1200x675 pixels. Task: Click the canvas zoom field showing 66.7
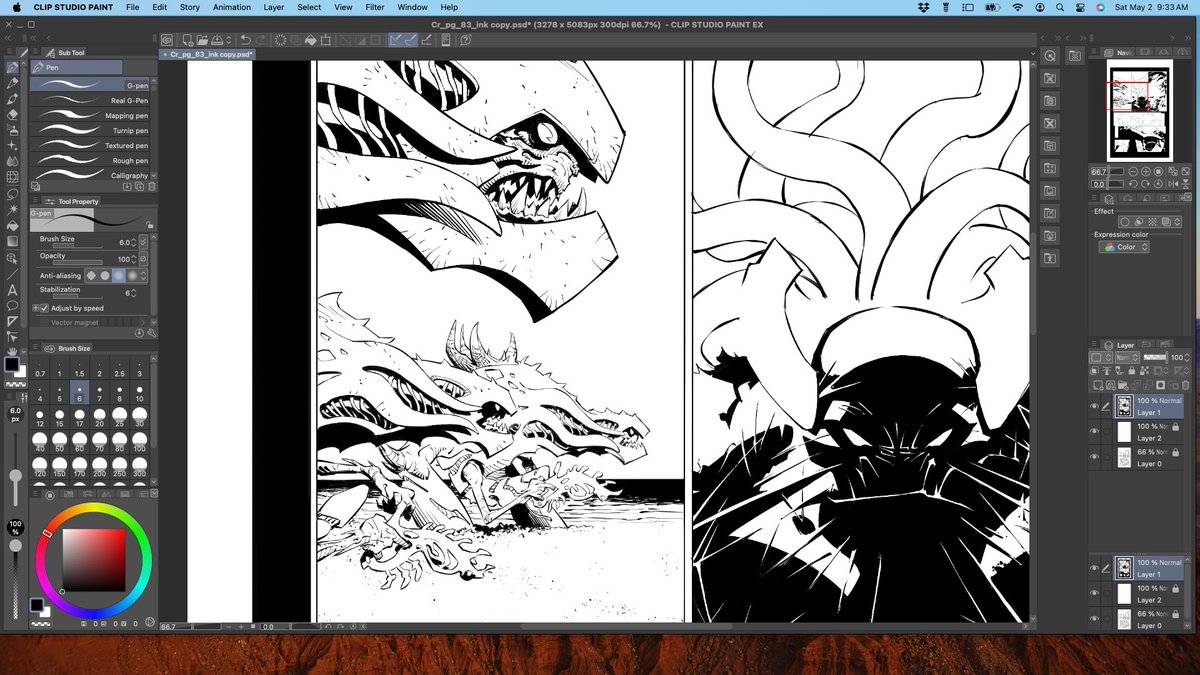[x=171, y=626]
